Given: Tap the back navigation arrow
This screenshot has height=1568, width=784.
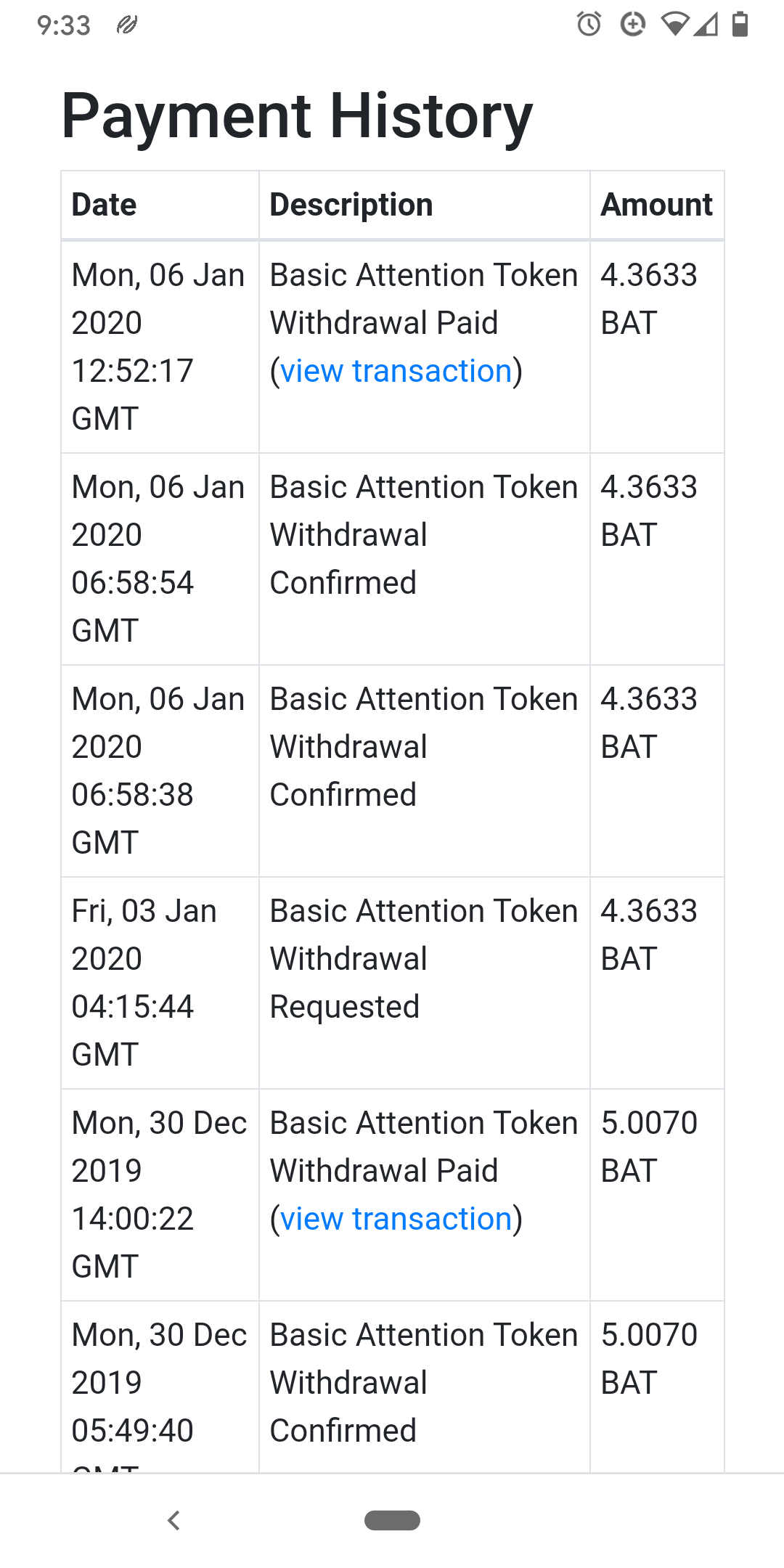Looking at the screenshot, I should point(173,1520).
